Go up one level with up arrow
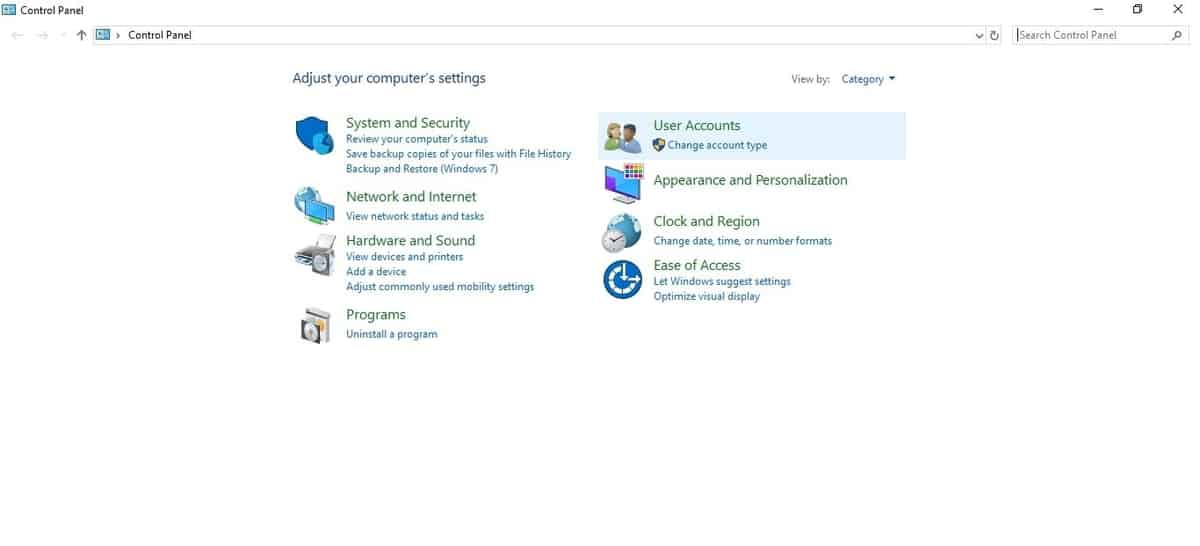The width and height of the screenshot is (1200, 546). click(x=81, y=35)
